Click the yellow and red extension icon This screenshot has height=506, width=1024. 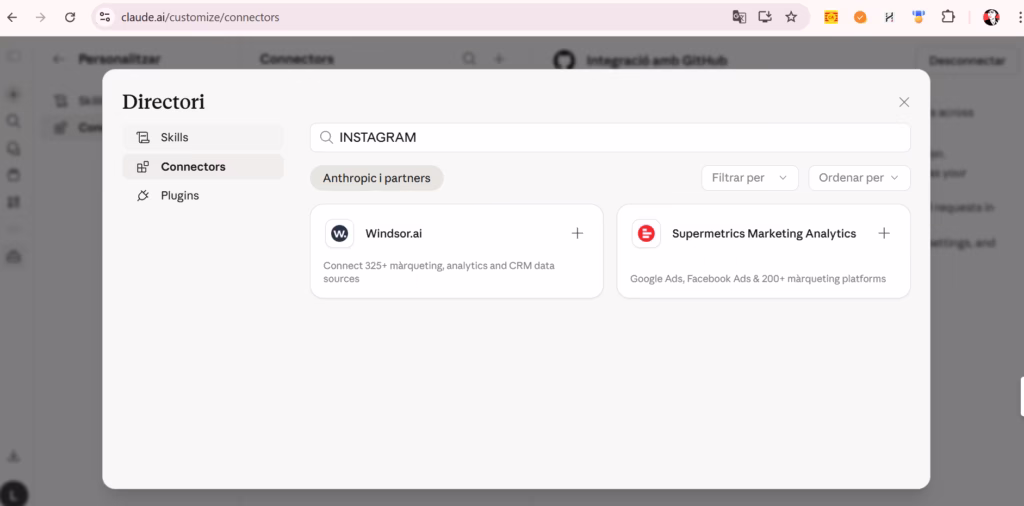click(831, 18)
